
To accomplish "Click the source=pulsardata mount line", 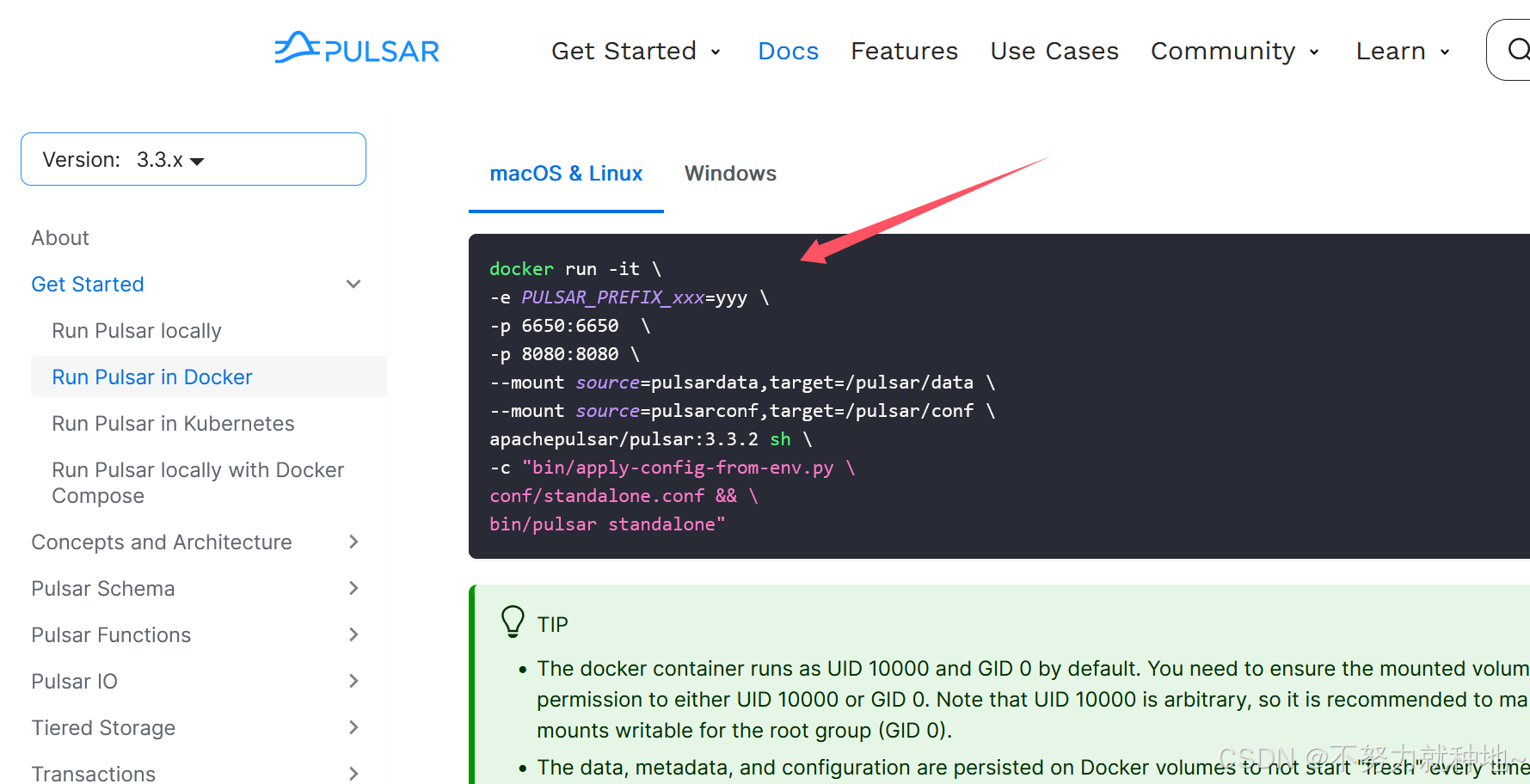I will click(x=742, y=383).
